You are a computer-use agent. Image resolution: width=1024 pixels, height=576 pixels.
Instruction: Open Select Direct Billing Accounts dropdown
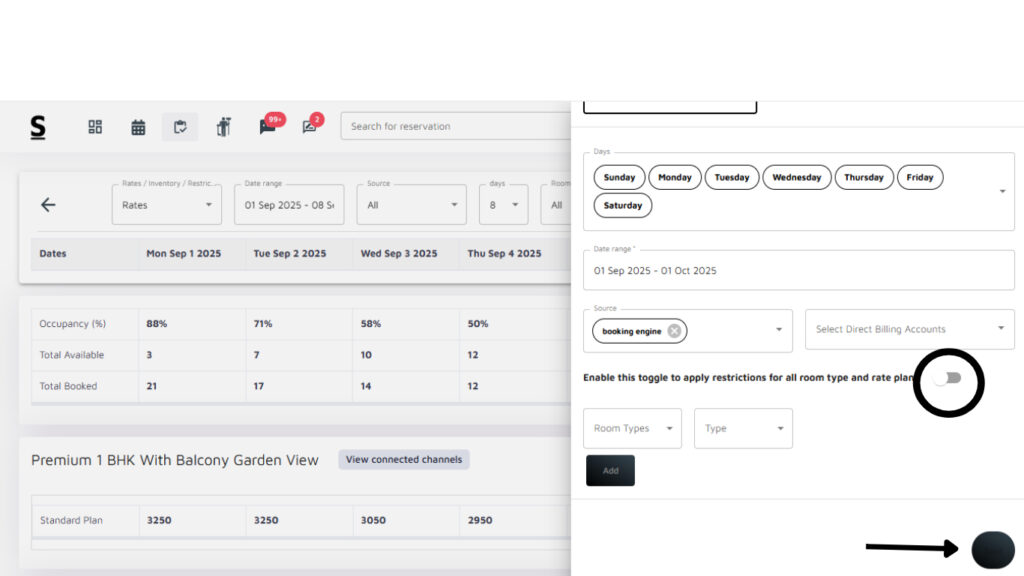pos(910,329)
